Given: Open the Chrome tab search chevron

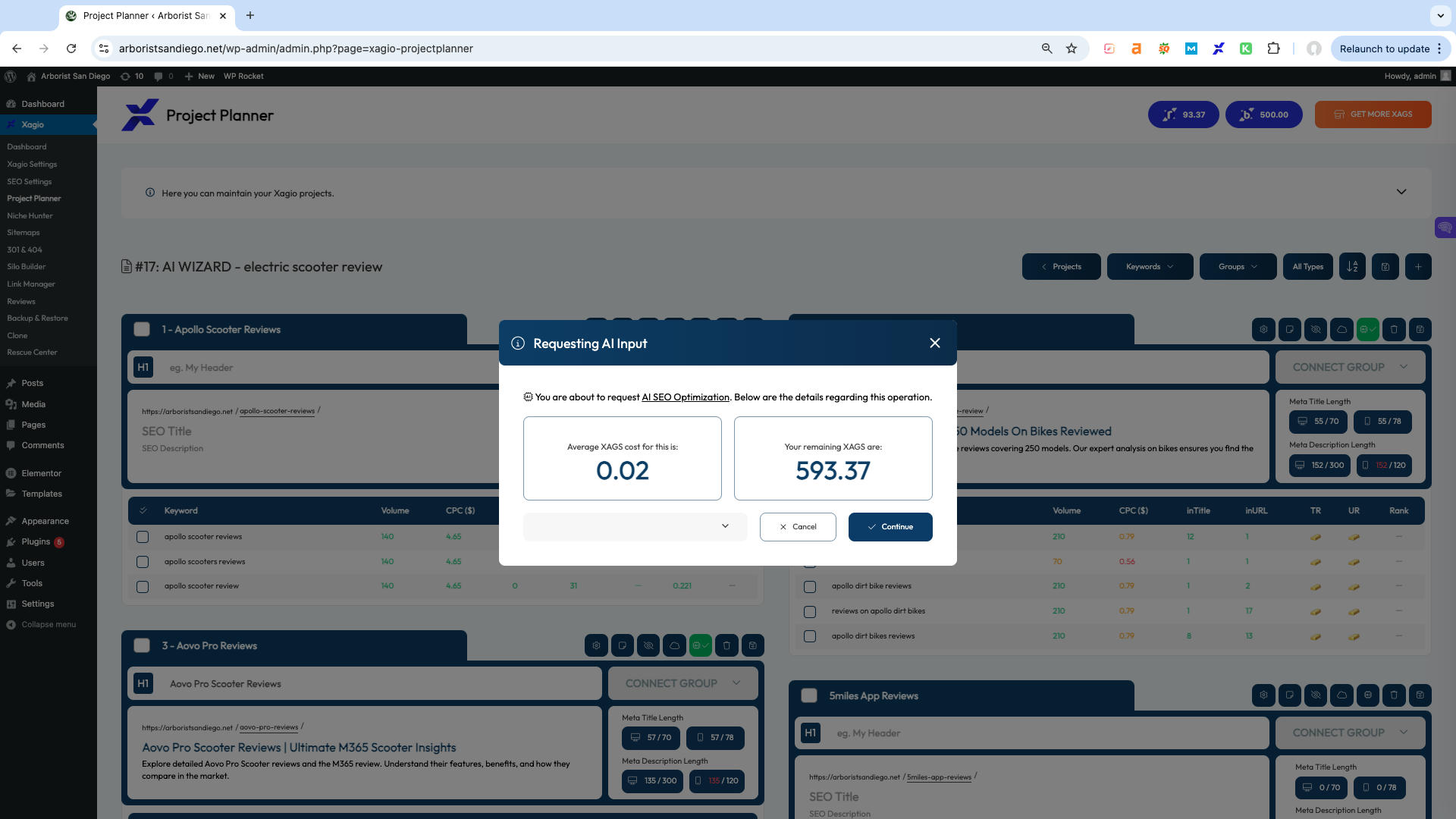Looking at the screenshot, I should click(1440, 15).
